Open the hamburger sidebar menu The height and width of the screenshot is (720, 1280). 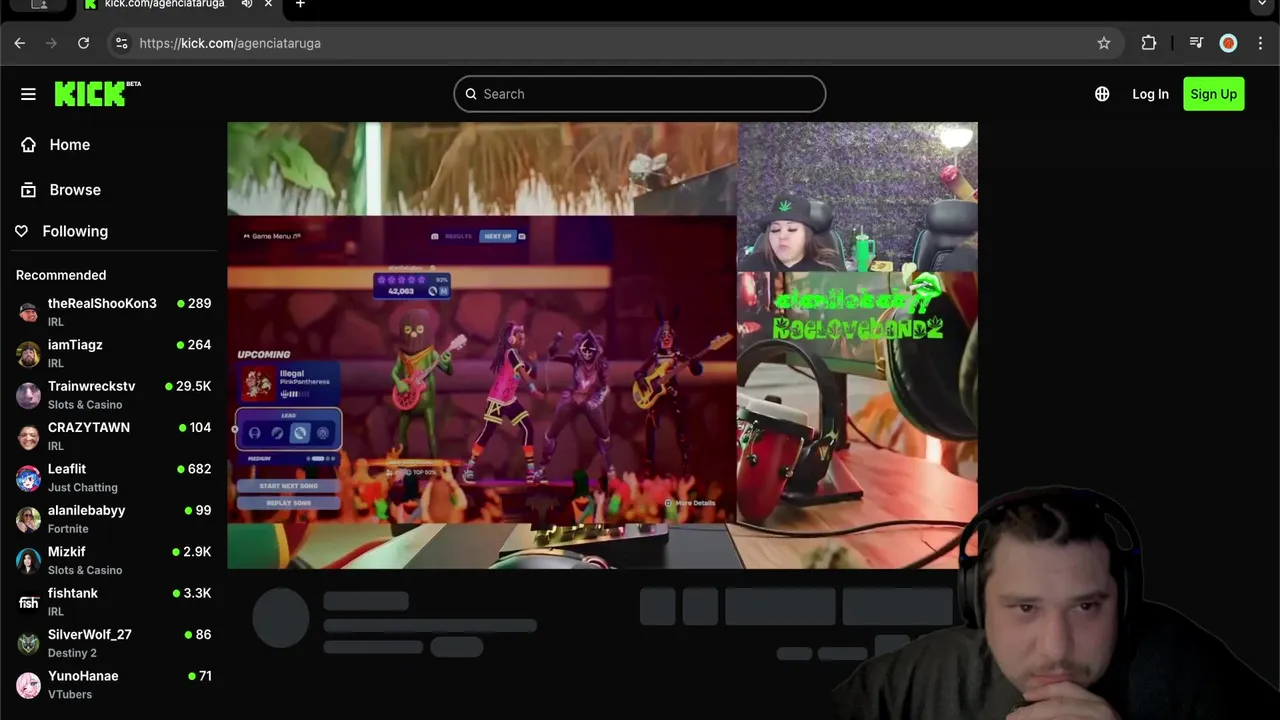(28, 94)
